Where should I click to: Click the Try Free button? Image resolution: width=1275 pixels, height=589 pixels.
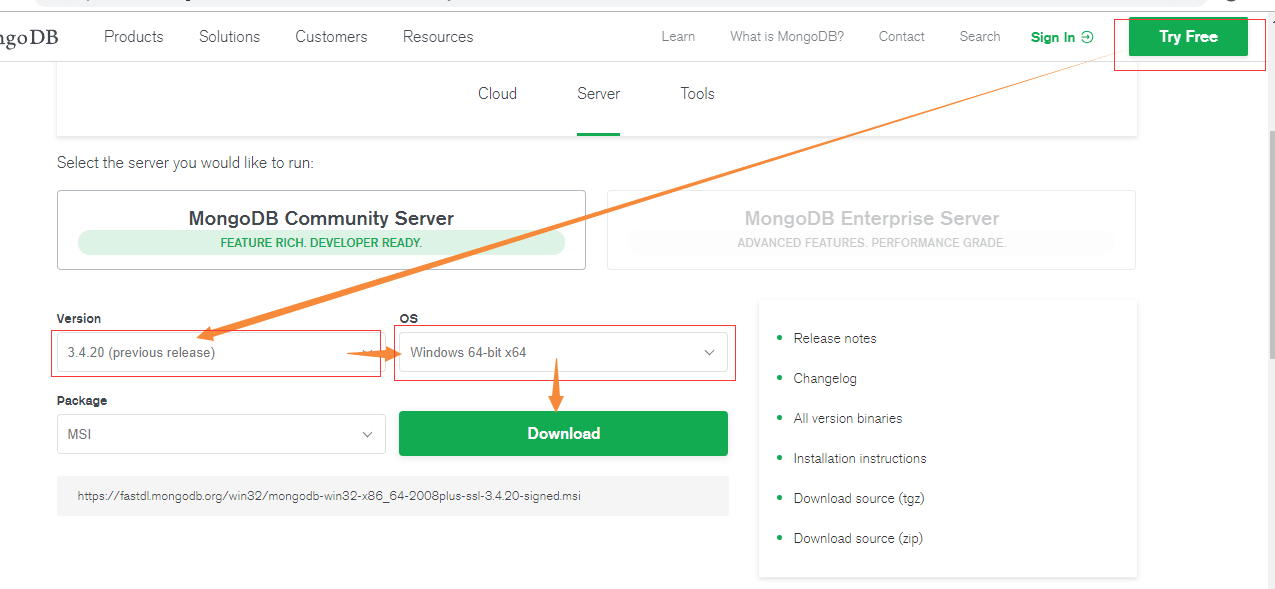point(1188,37)
